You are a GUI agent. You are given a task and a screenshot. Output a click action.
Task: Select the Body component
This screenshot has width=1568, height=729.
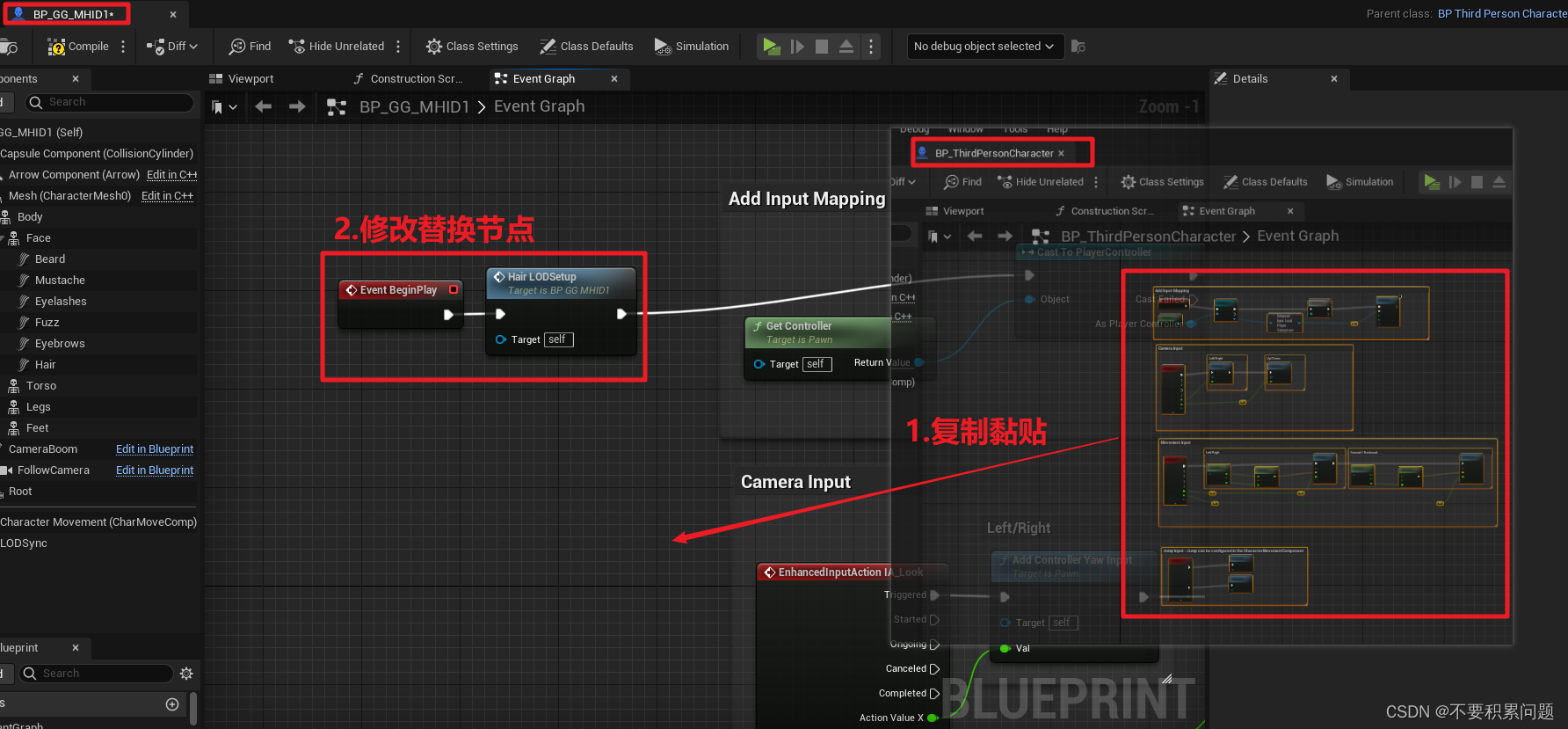point(30,217)
